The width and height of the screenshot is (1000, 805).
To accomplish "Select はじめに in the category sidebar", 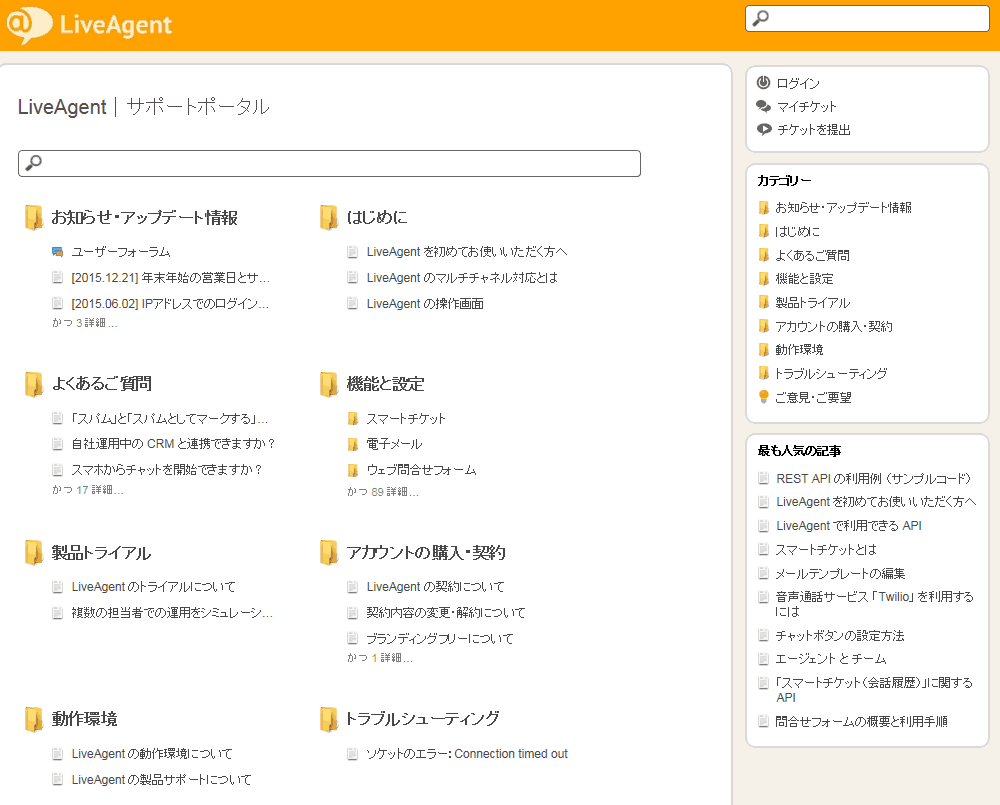I will click(797, 231).
